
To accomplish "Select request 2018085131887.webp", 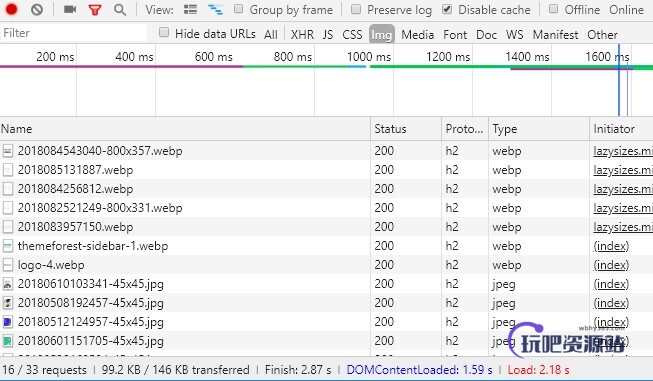I will (x=75, y=170).
